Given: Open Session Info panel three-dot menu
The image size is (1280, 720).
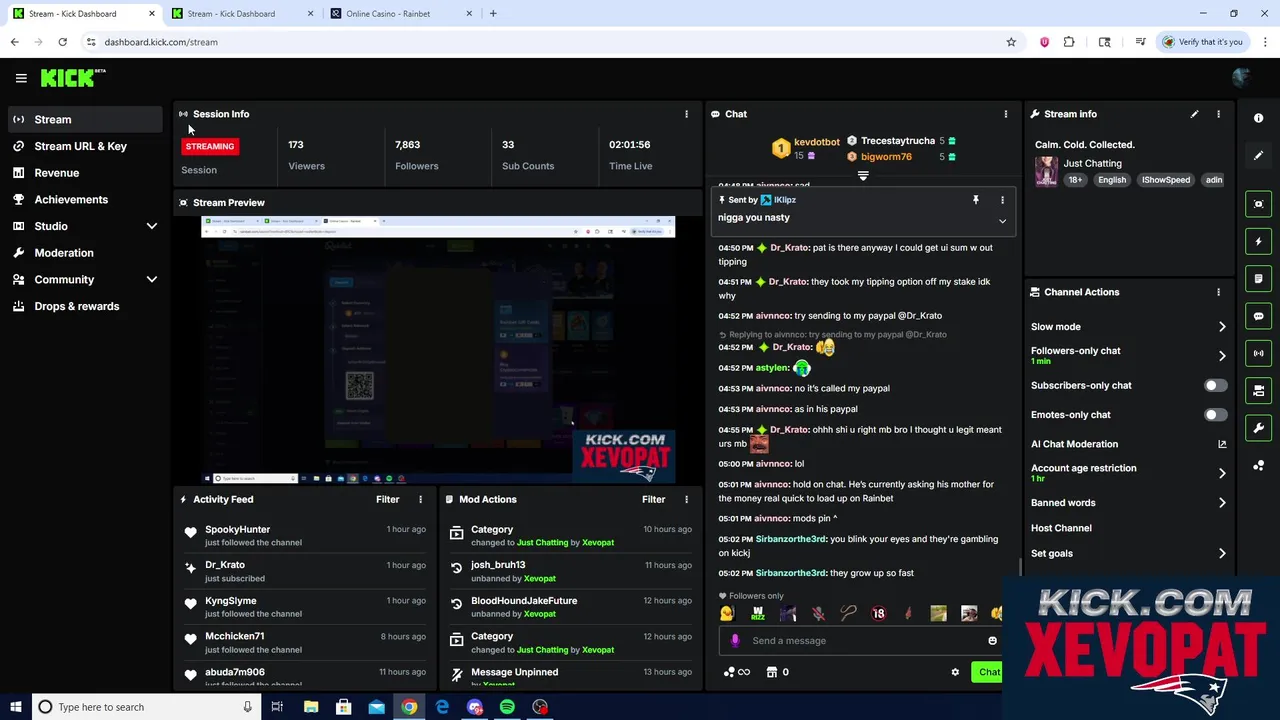Looking at the screenshot, I should (x=686, y=114).
